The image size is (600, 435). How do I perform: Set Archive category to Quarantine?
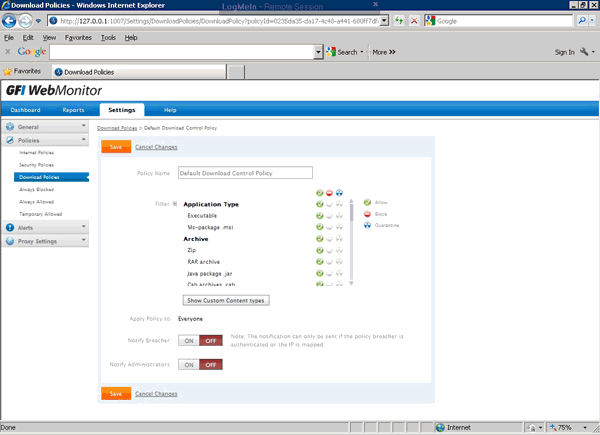[339, 239]
